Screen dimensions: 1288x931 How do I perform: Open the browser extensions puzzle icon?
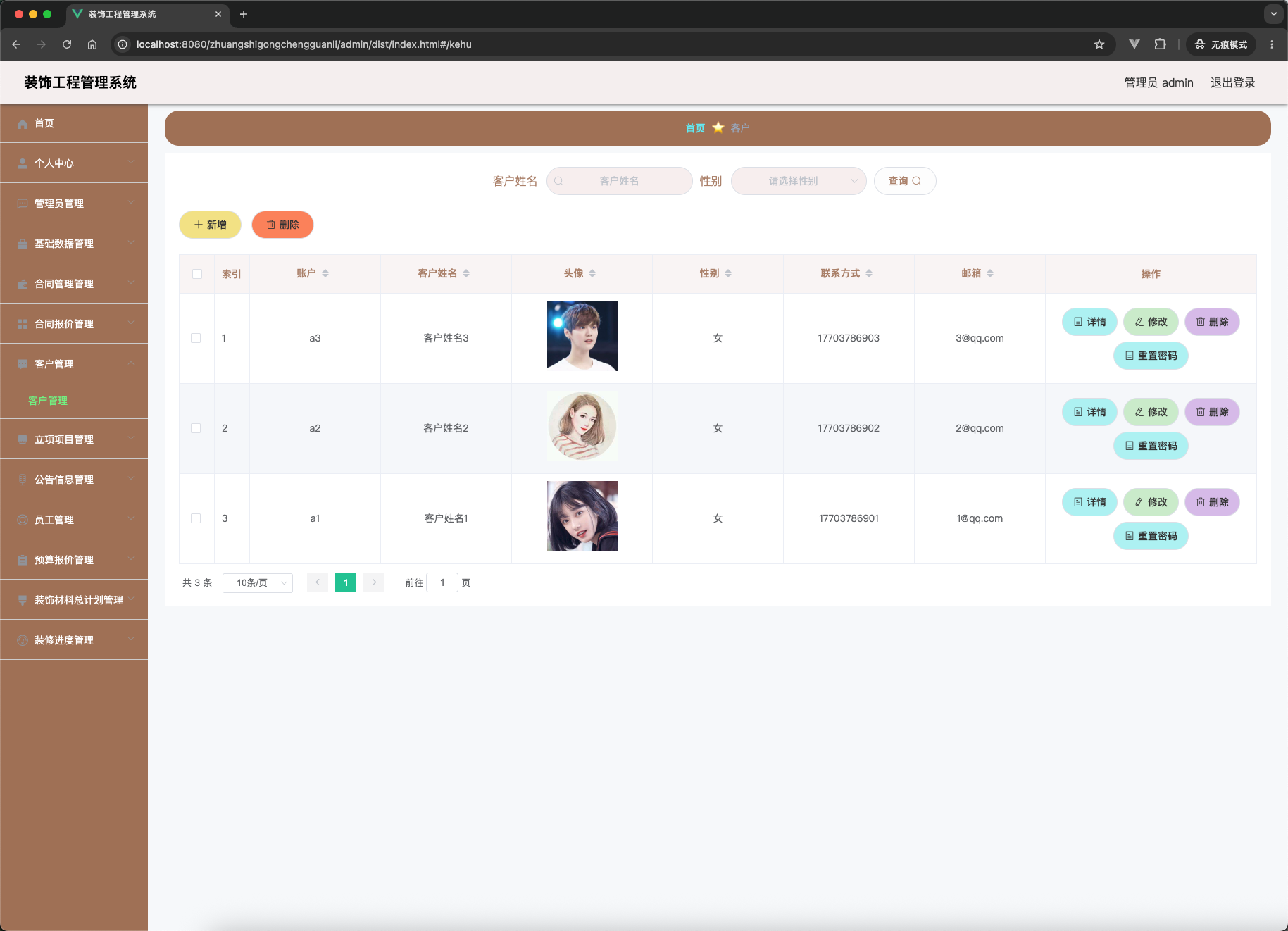[1161, 44]
